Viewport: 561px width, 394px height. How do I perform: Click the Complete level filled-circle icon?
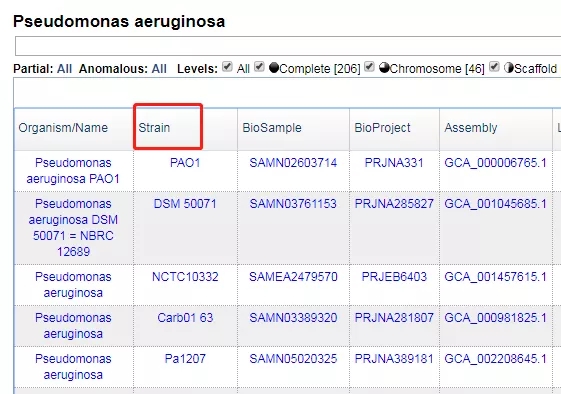pyautogui.click(x=274, y=68)
